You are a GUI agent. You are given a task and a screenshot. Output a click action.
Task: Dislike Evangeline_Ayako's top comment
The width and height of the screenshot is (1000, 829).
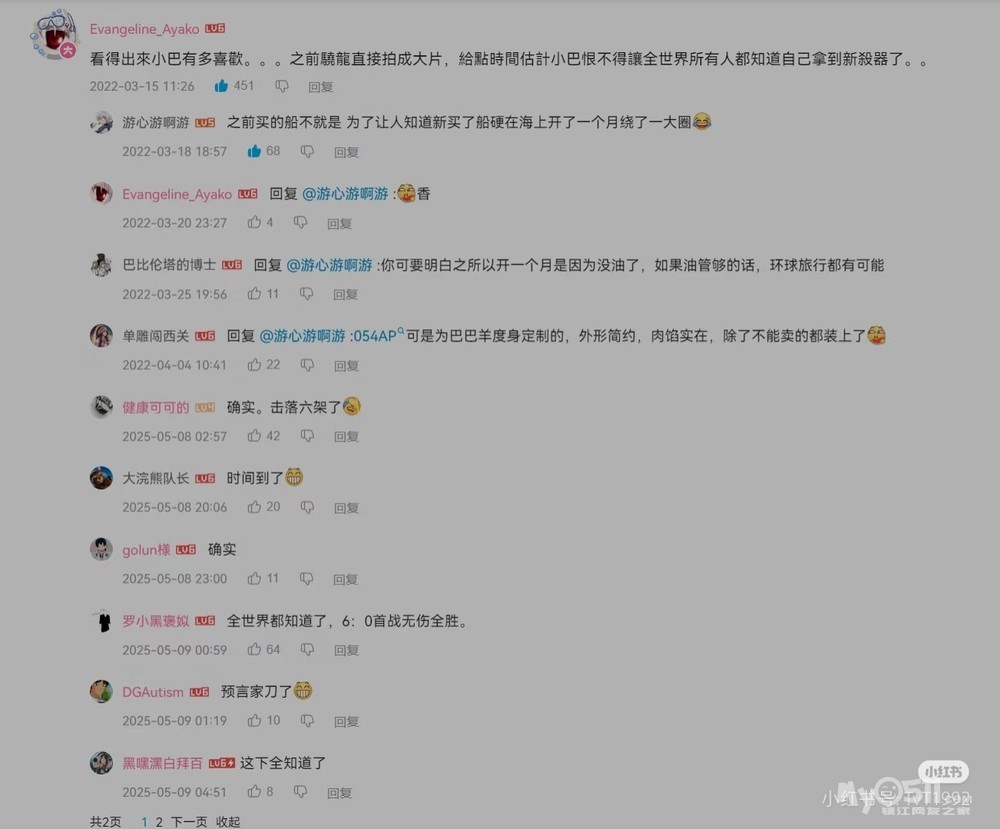tap(282, 86)
